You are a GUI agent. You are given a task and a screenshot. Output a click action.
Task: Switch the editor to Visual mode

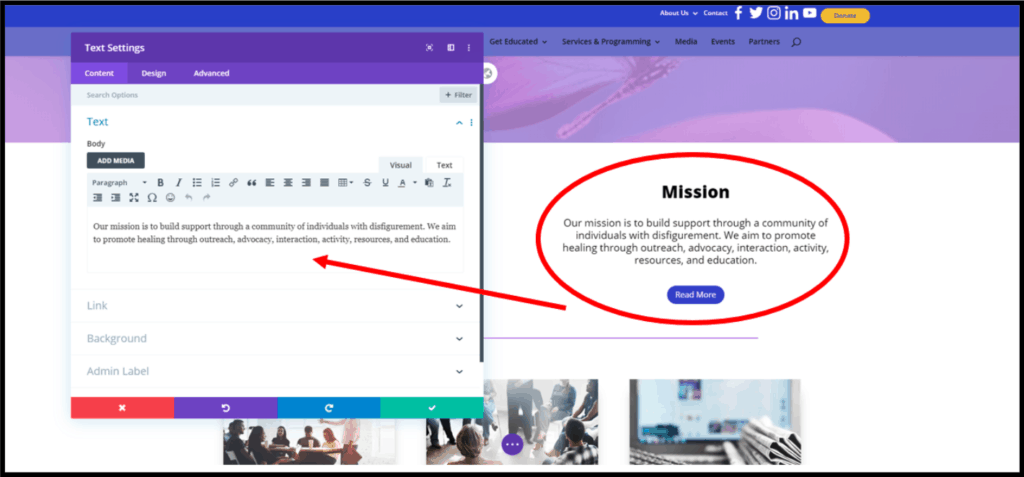400,165
